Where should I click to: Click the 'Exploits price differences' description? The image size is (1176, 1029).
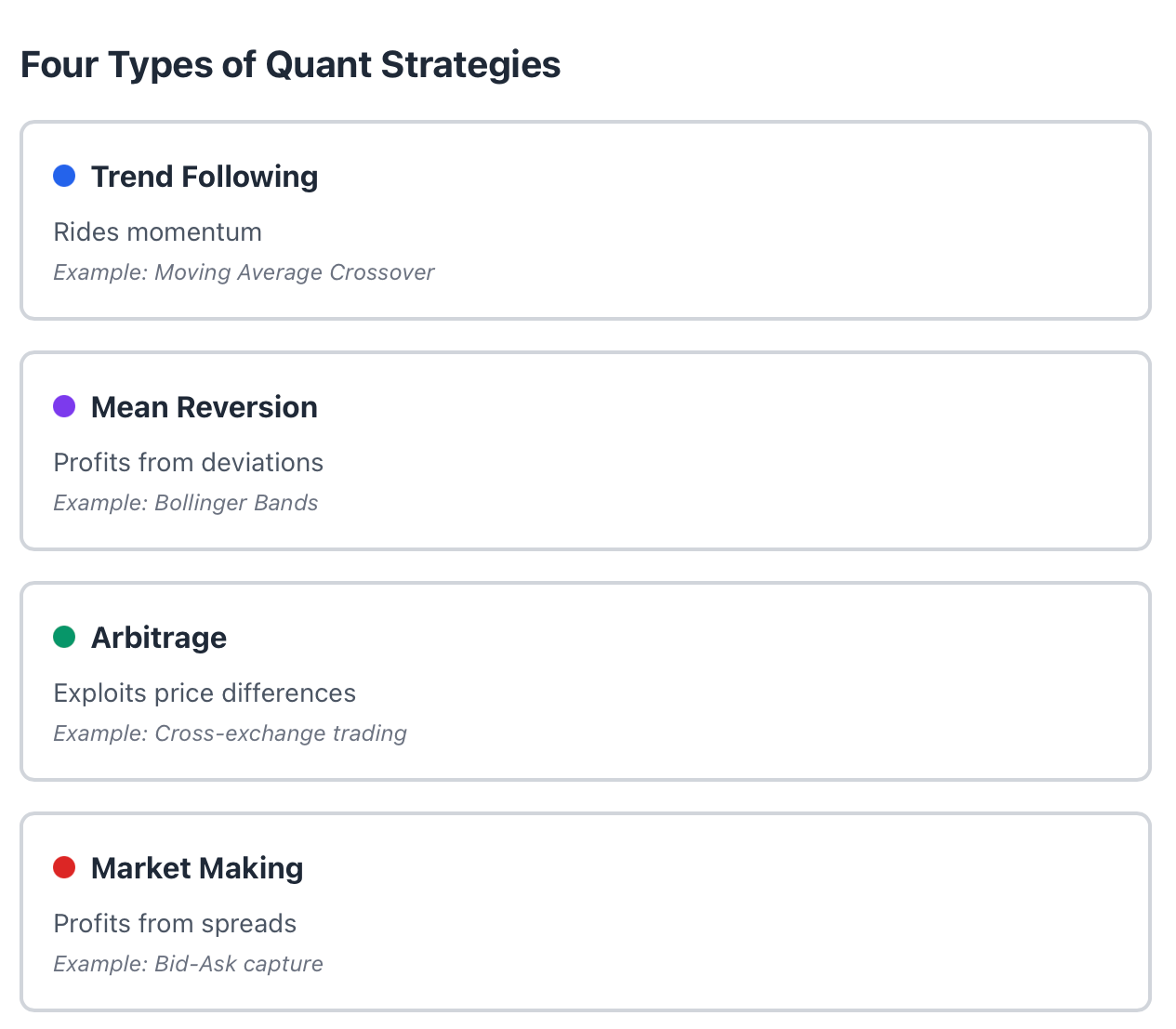pos(205,693)
